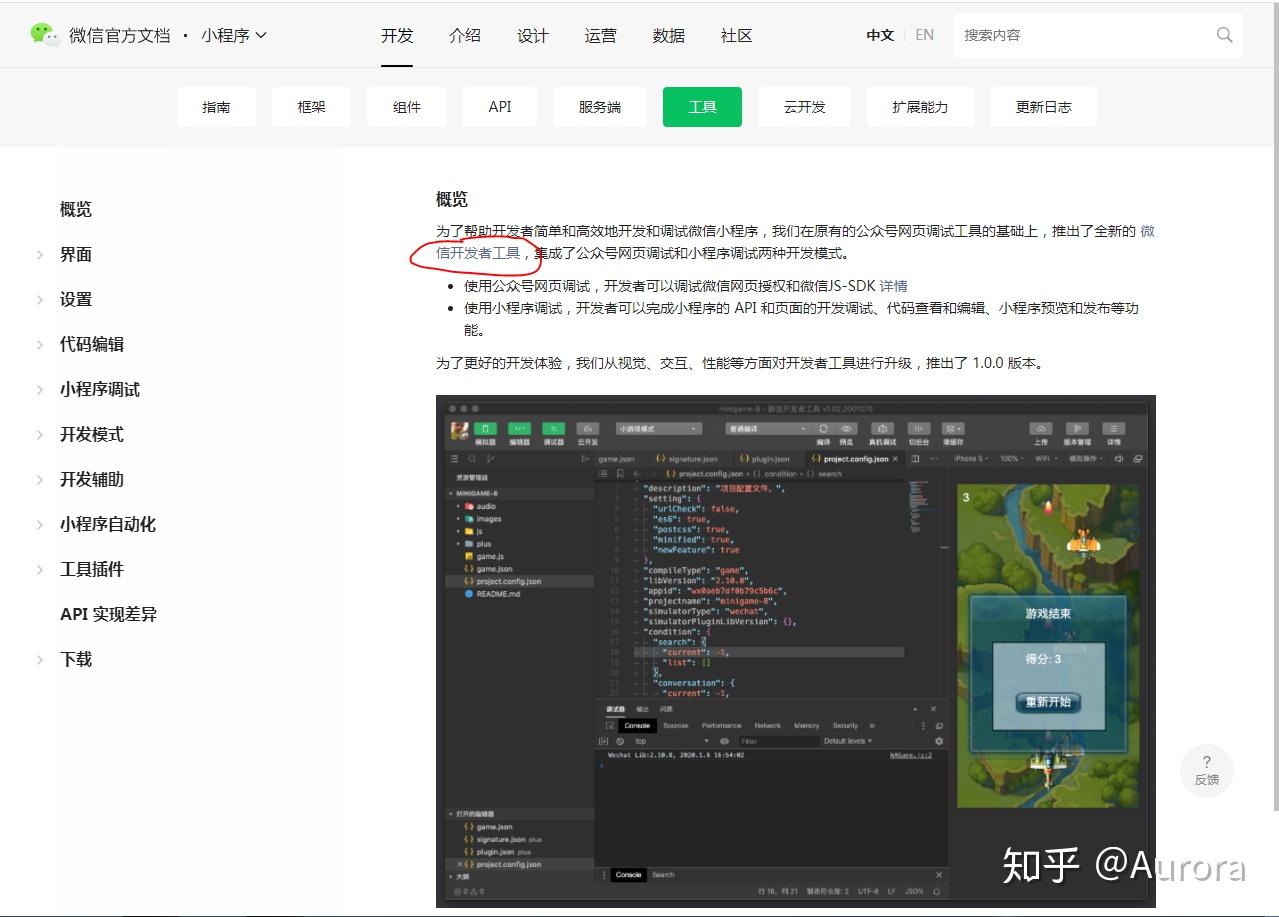Open the iPhone 5 device dropdown
Viewport: 1279px width, 917px height.
coord(970,459)
